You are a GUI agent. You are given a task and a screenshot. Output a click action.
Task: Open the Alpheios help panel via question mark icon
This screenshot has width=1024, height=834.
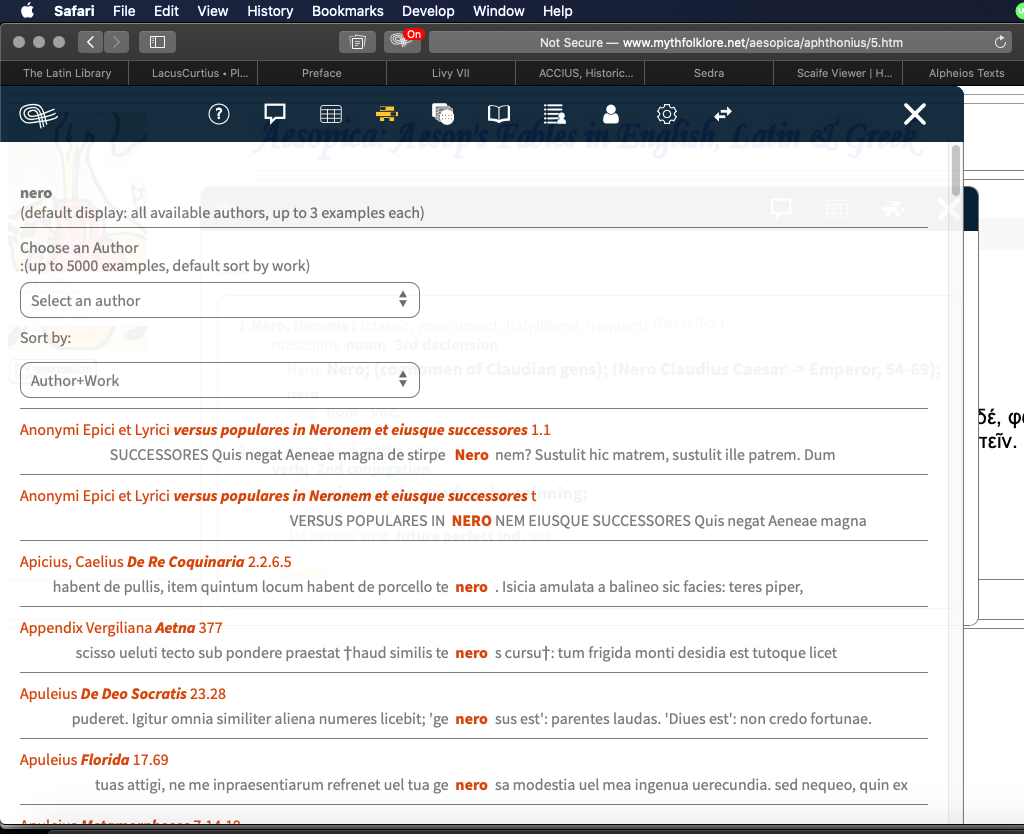point(218,114)
